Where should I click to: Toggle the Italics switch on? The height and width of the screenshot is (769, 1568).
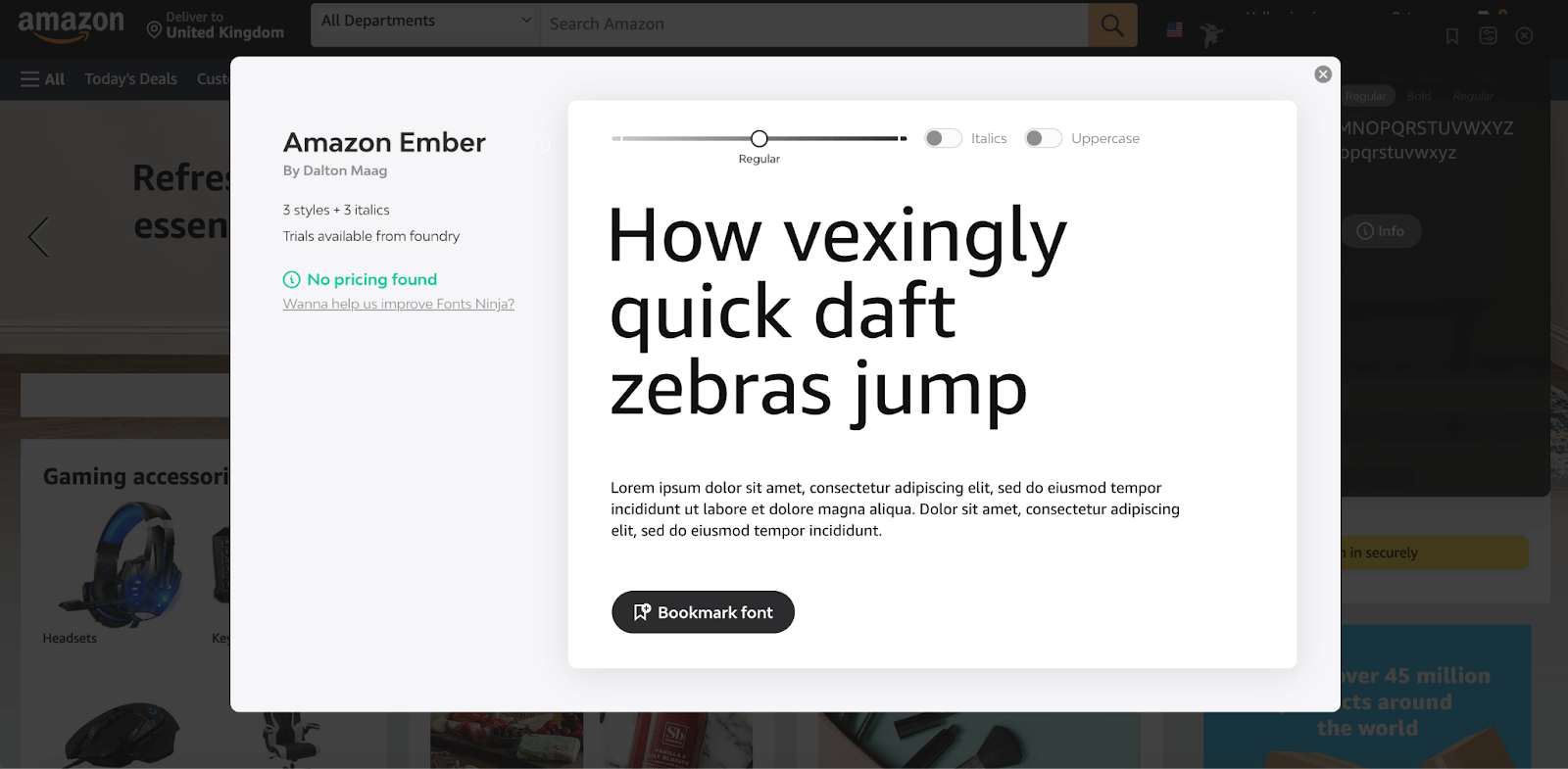[943, 138]
